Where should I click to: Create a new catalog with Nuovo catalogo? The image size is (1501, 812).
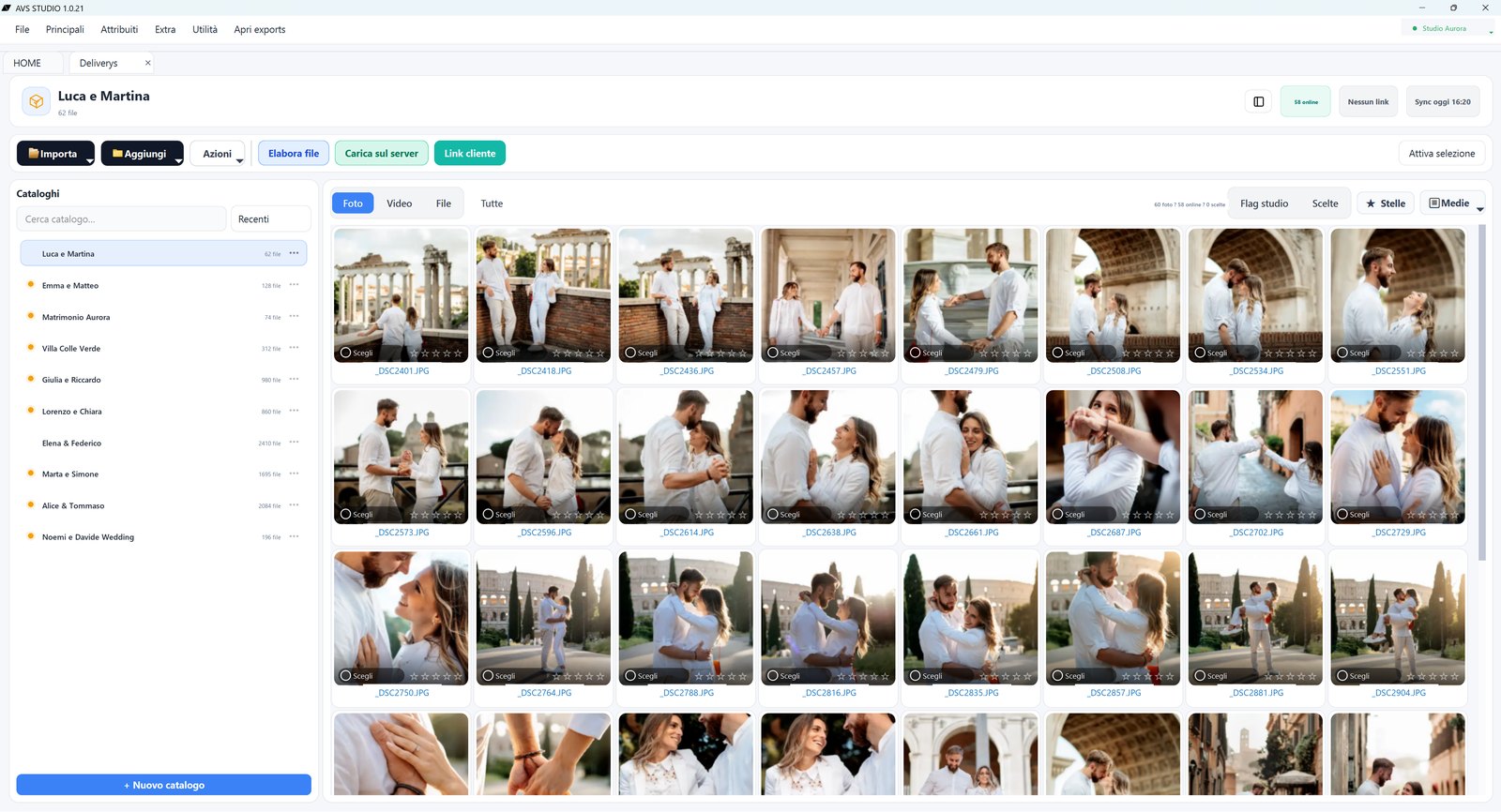click(x=164, y=785)
